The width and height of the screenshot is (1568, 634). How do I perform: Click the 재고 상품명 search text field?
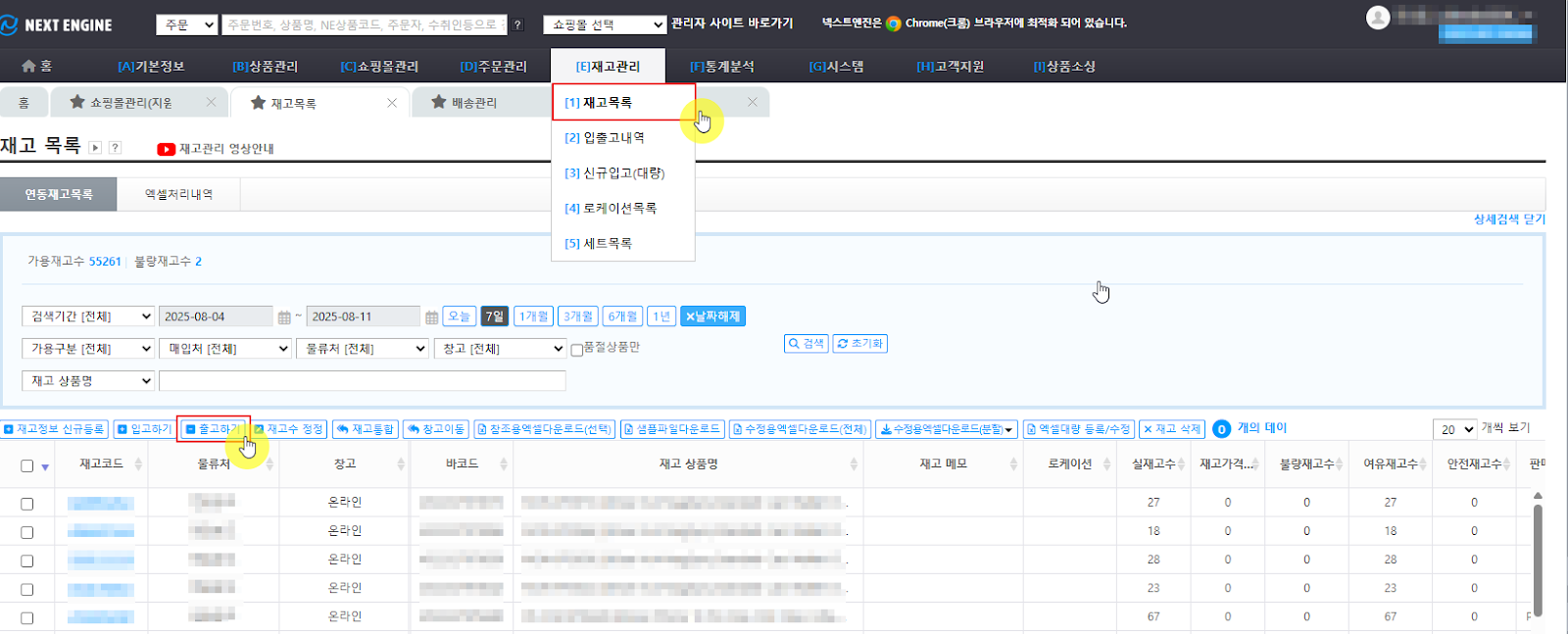pos(362,381)
